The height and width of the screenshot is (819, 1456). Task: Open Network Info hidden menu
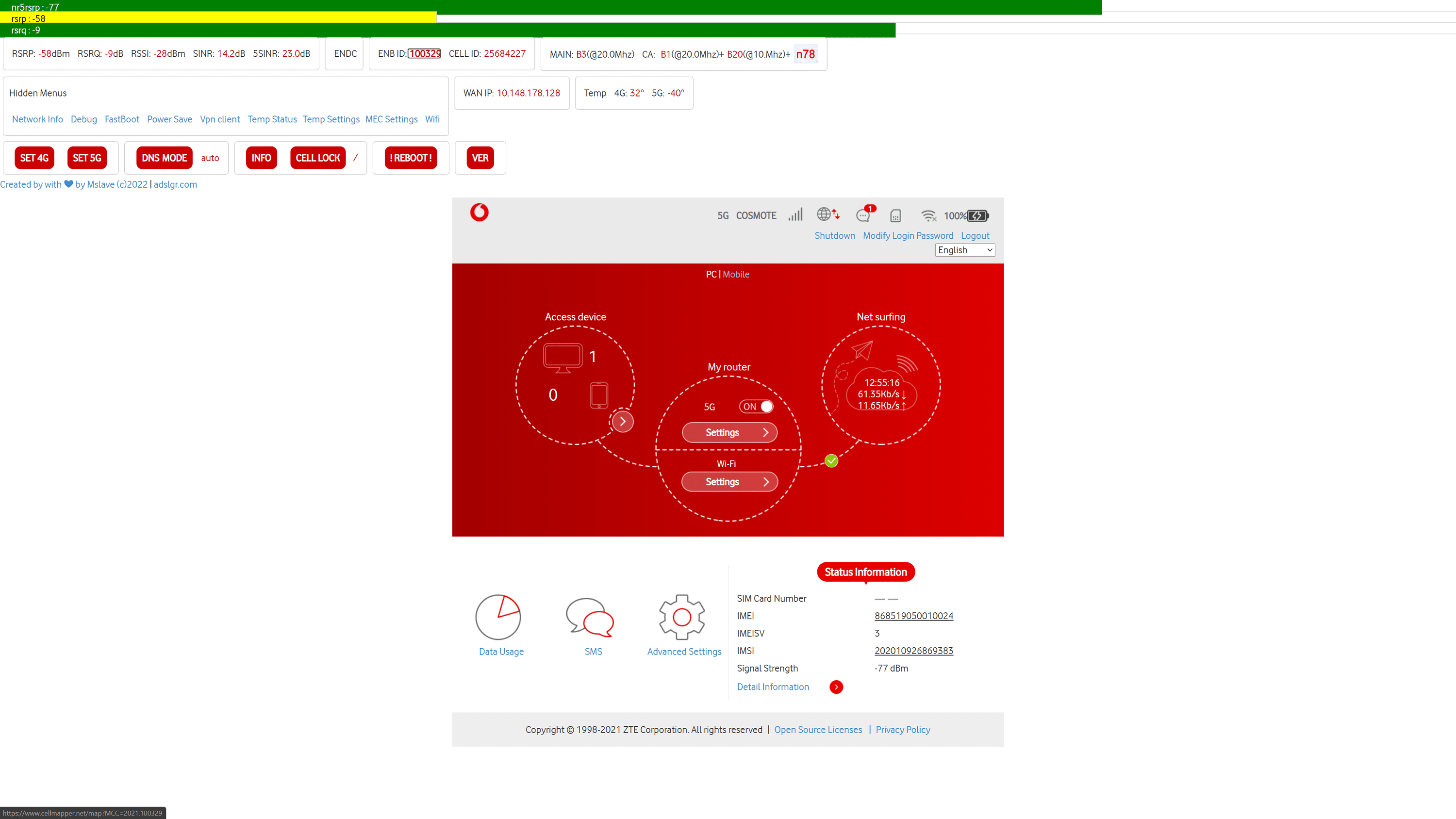click(x=37, y=119)
